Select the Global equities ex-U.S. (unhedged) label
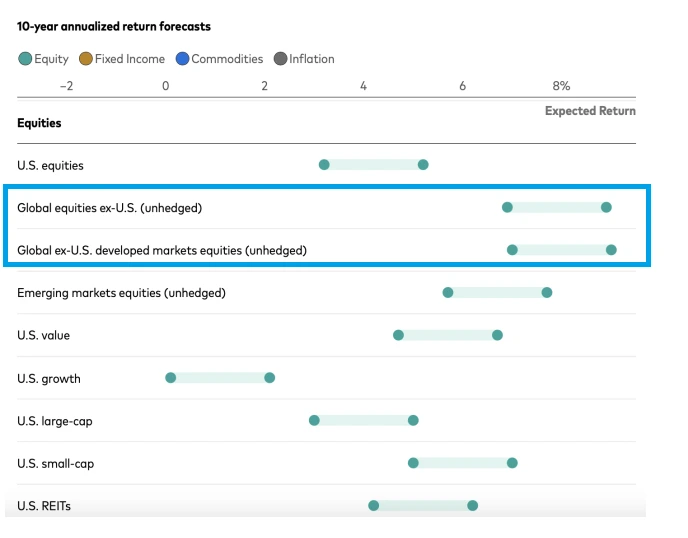The height and width of the screenshot is (538, 688). (109, 208)
